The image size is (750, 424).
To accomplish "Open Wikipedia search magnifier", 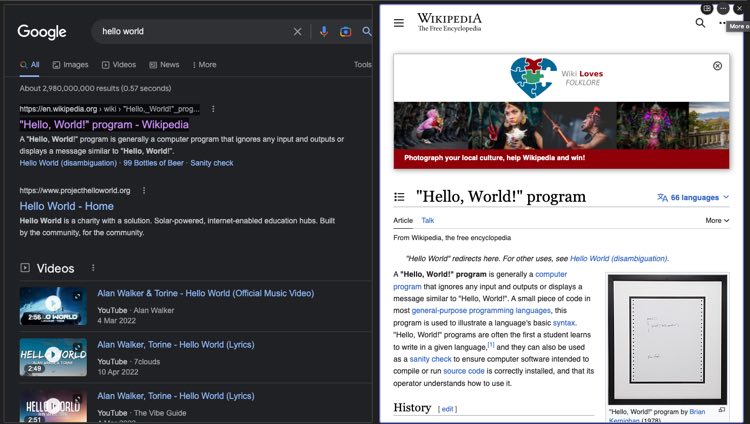I will tap(700, 23).
